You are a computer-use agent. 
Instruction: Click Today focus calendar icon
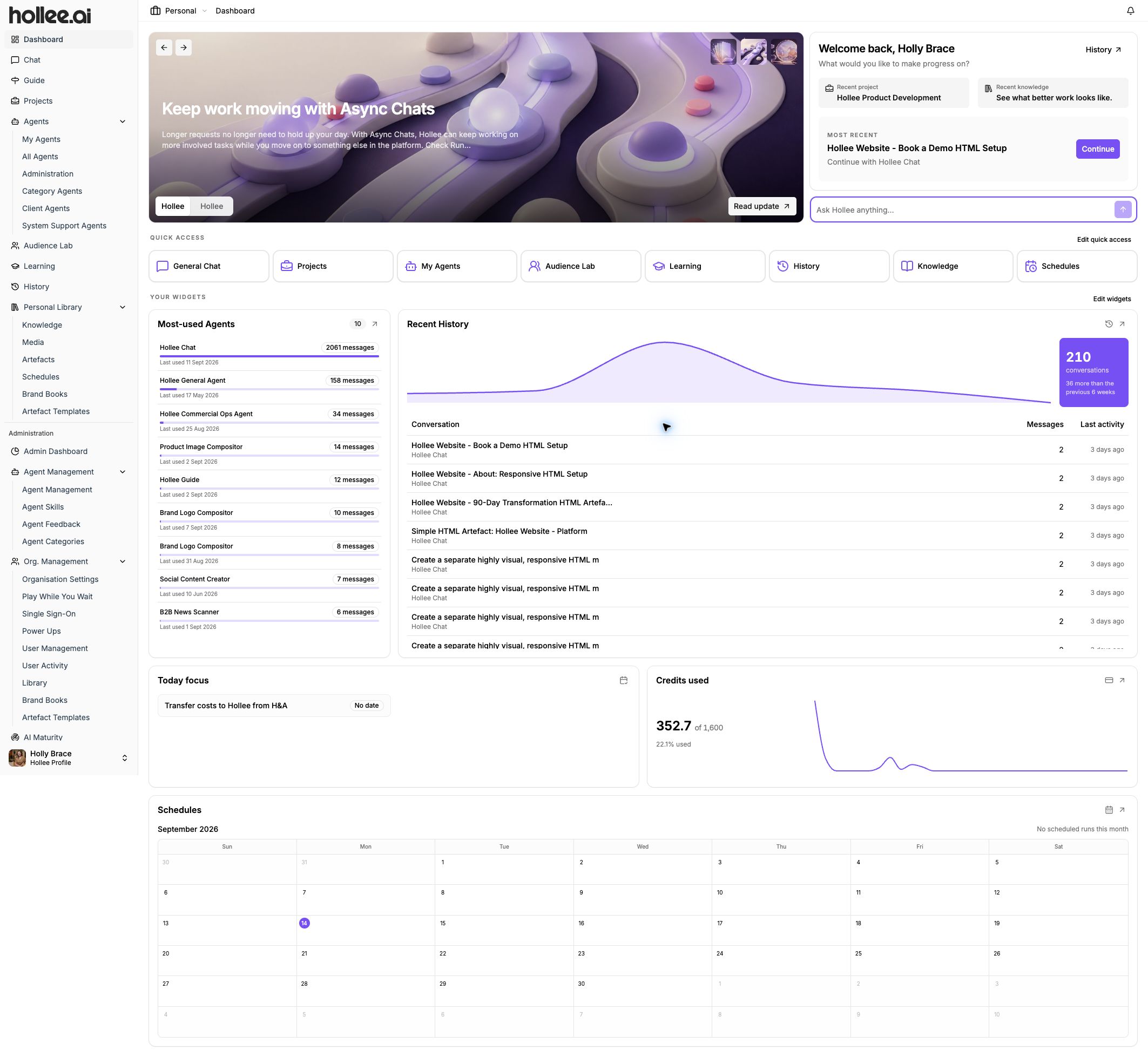(624, 681)
